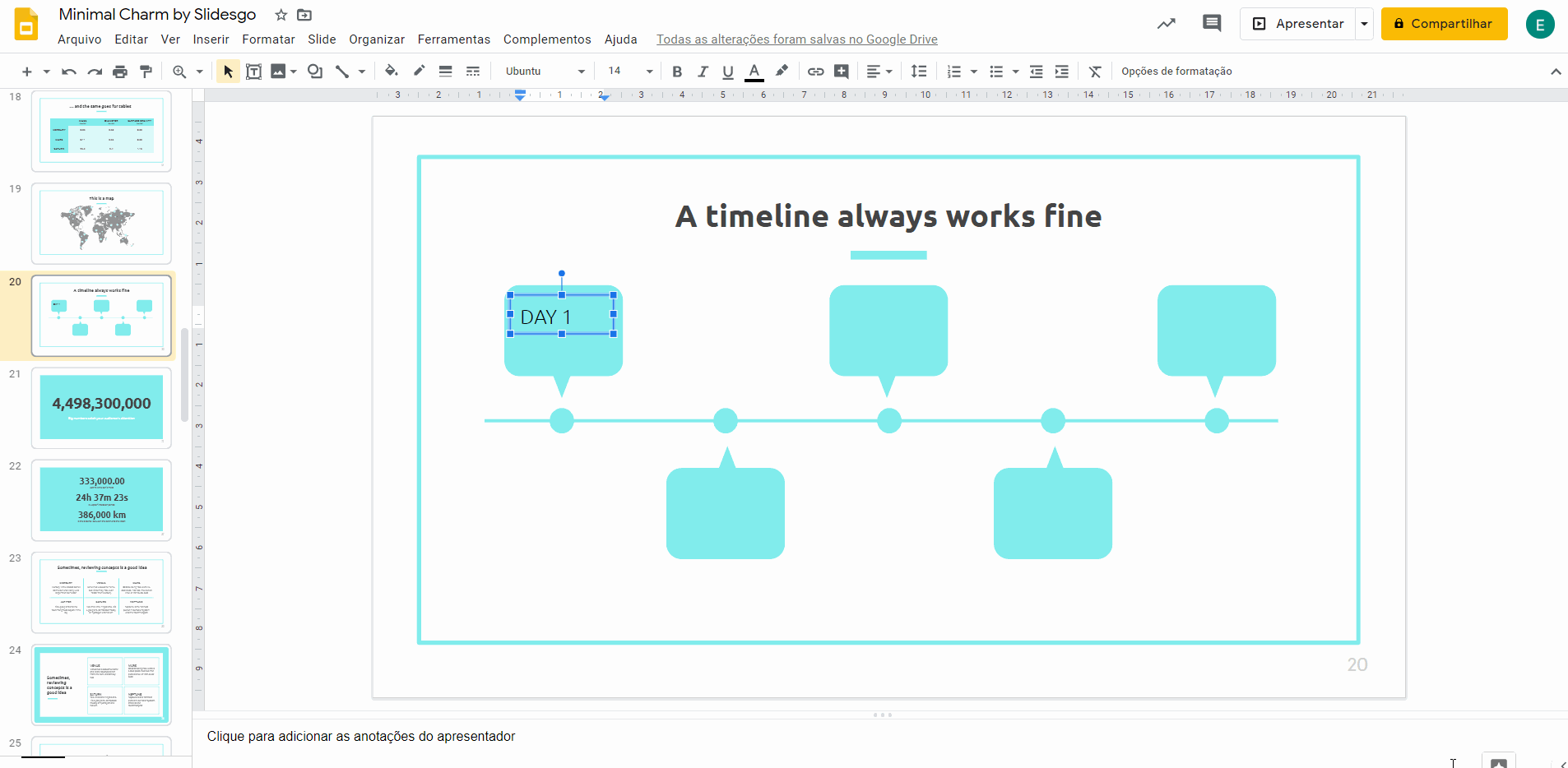Open the Organizar menu
1568x768 pixels.
pos(377,39)
